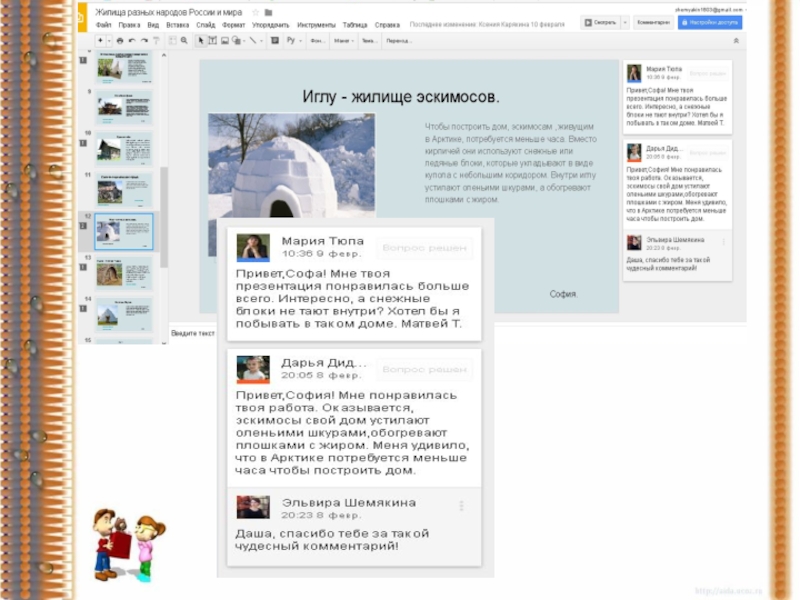Open the folder icon beside the title
The image size is (800, 600).
click(270, 10)
